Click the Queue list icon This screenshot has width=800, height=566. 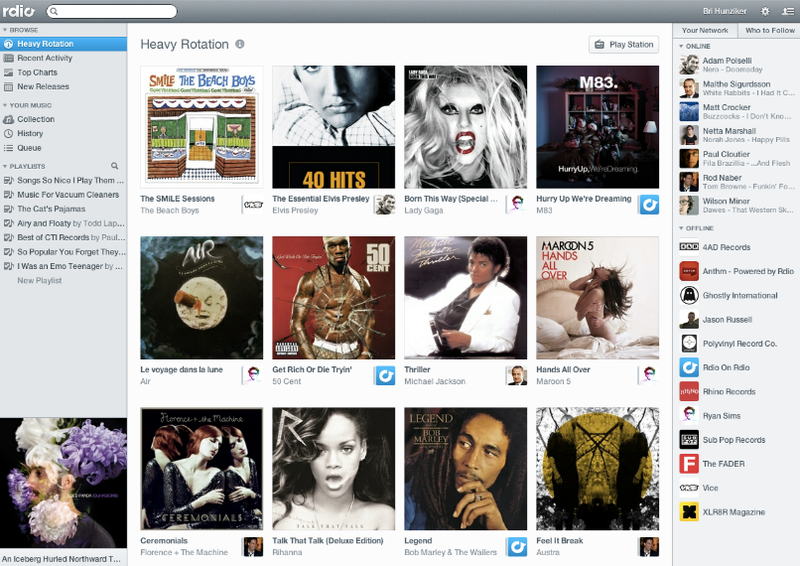8,148
